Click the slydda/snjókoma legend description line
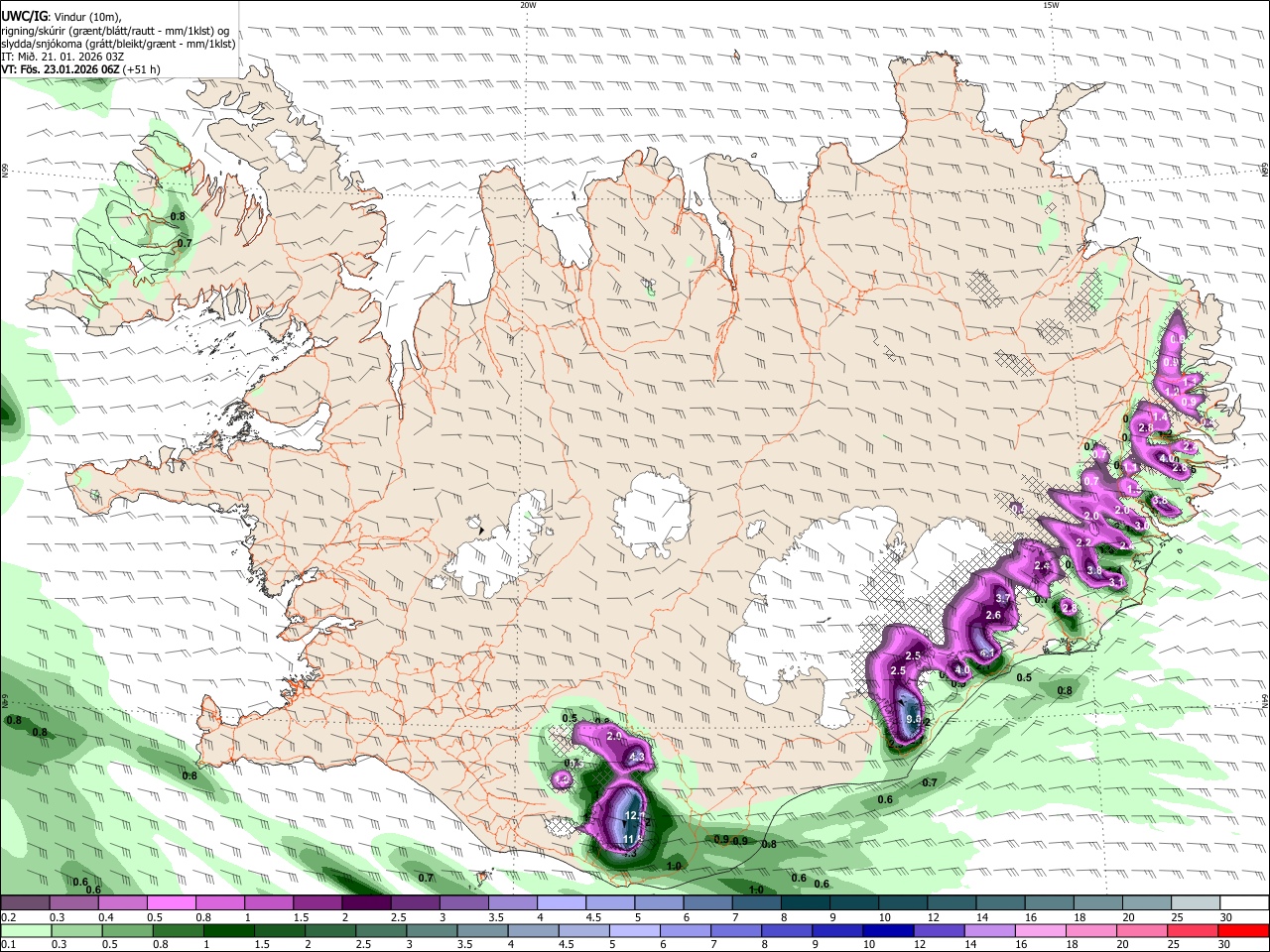Image resolution: width=1270 pixels, height=952 pixels. pyautogui.click(x=118, y=44)
